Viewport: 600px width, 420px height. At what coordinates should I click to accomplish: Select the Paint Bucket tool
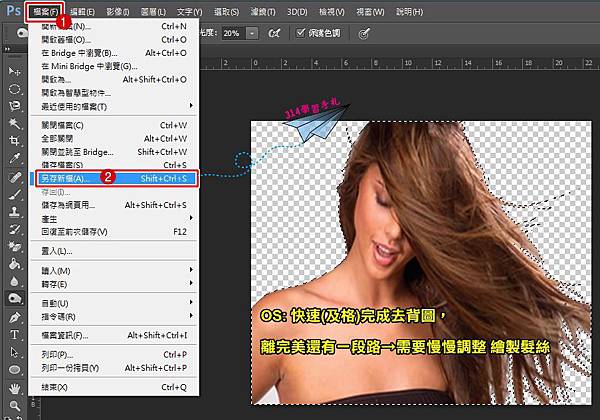(15, 264)
